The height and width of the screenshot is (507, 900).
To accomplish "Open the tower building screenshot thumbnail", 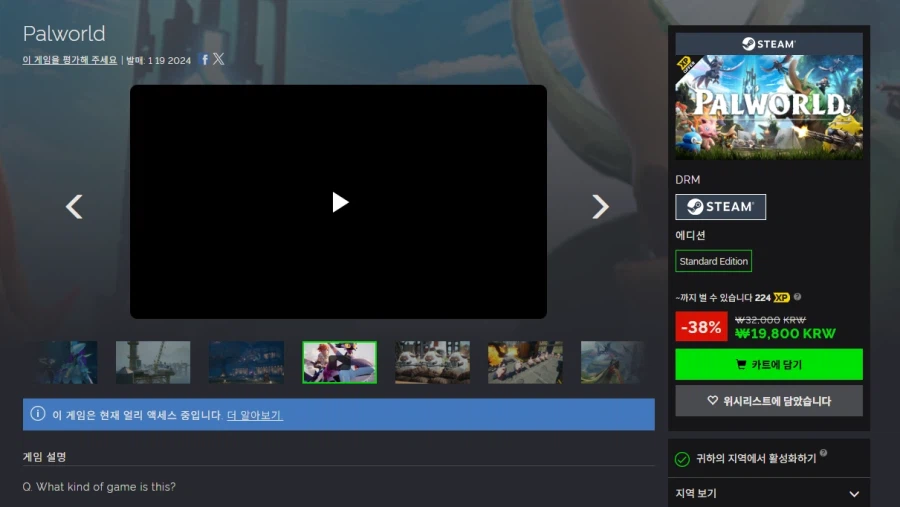I will click(x=153, y=362).
